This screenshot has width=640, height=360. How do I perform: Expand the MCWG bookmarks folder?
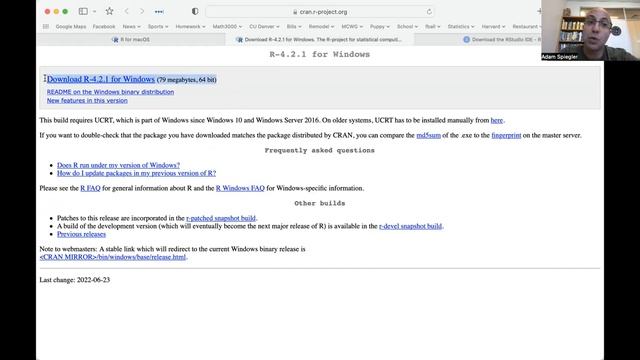coord(352,27)
